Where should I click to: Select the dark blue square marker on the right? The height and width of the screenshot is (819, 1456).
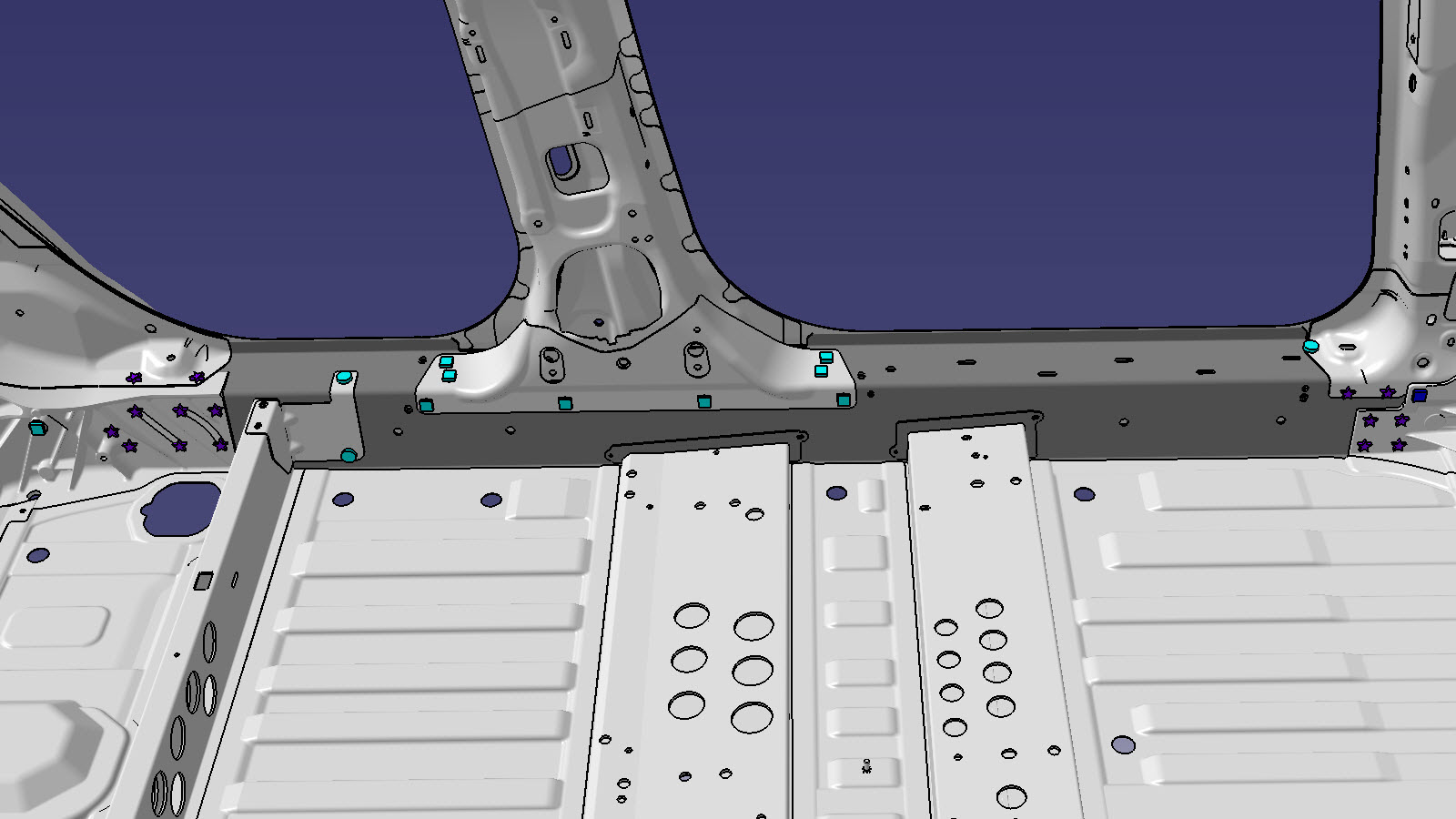[x=1419, y=396]
